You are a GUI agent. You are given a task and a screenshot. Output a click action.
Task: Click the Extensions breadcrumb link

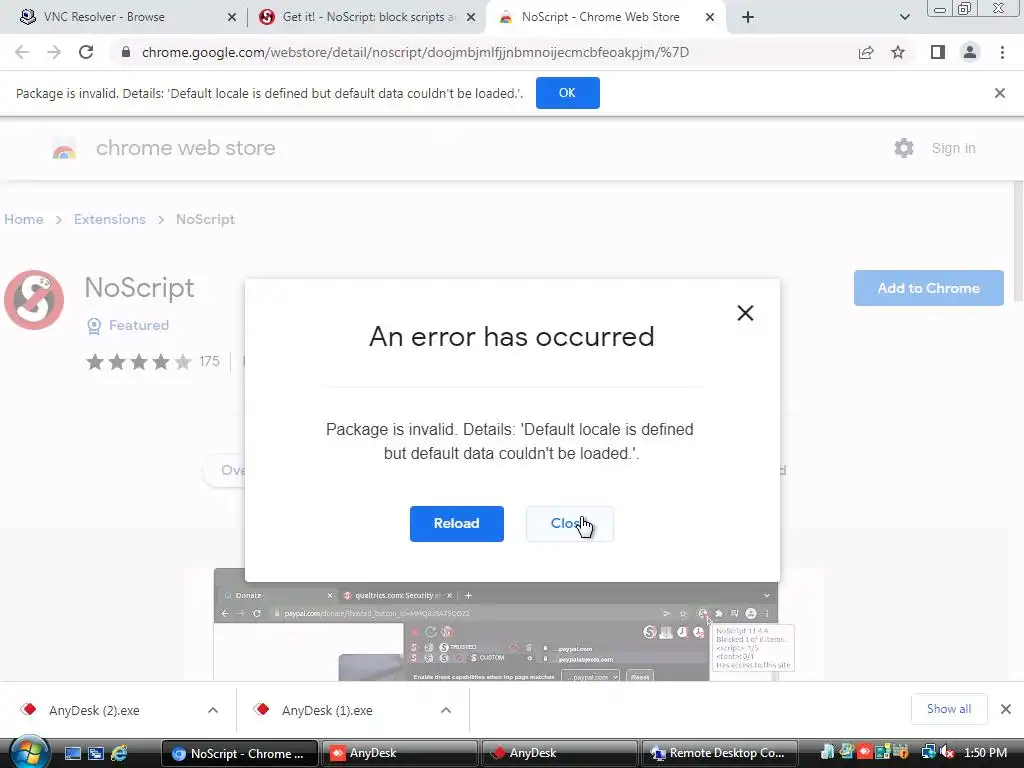[x=110, y=219]
